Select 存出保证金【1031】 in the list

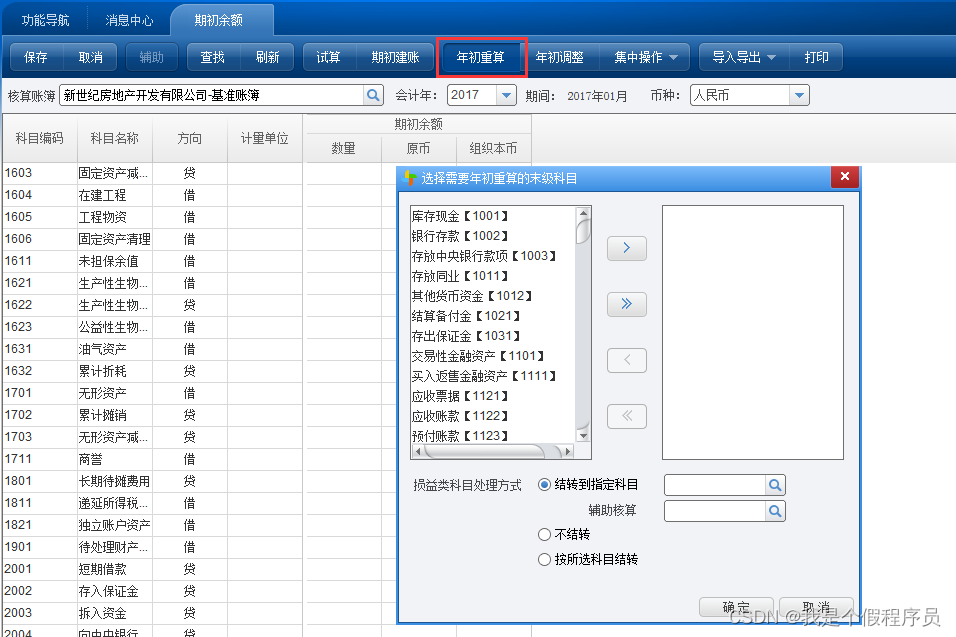(x=466, y=336)
